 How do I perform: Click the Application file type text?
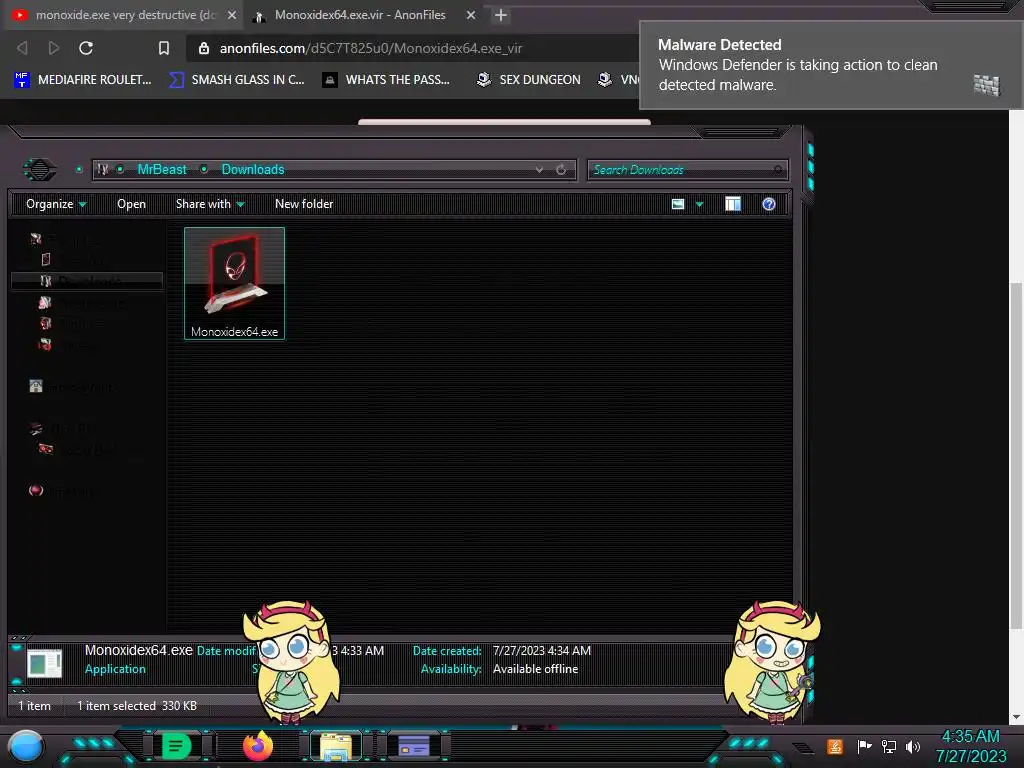point(115,669)
